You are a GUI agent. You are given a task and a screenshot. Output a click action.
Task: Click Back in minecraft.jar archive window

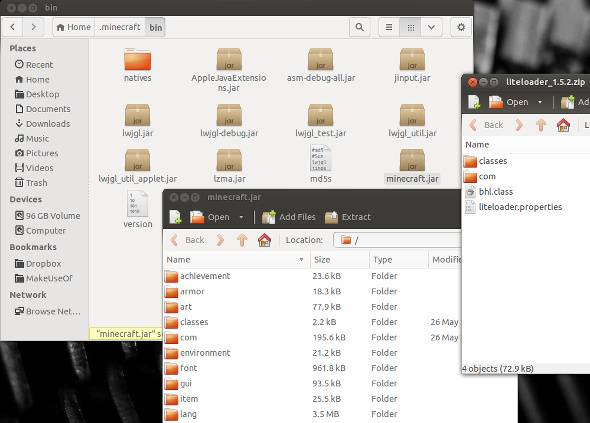187,240
